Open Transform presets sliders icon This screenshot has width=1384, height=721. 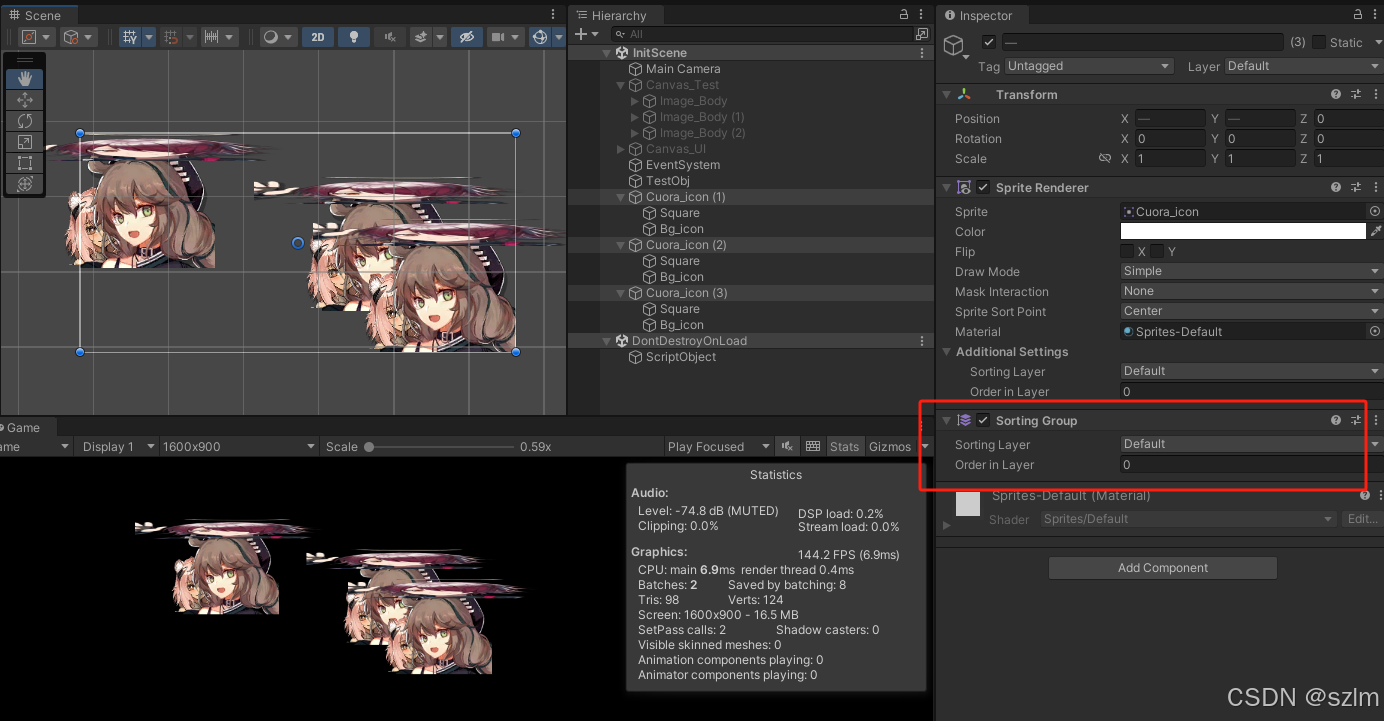1356,94
